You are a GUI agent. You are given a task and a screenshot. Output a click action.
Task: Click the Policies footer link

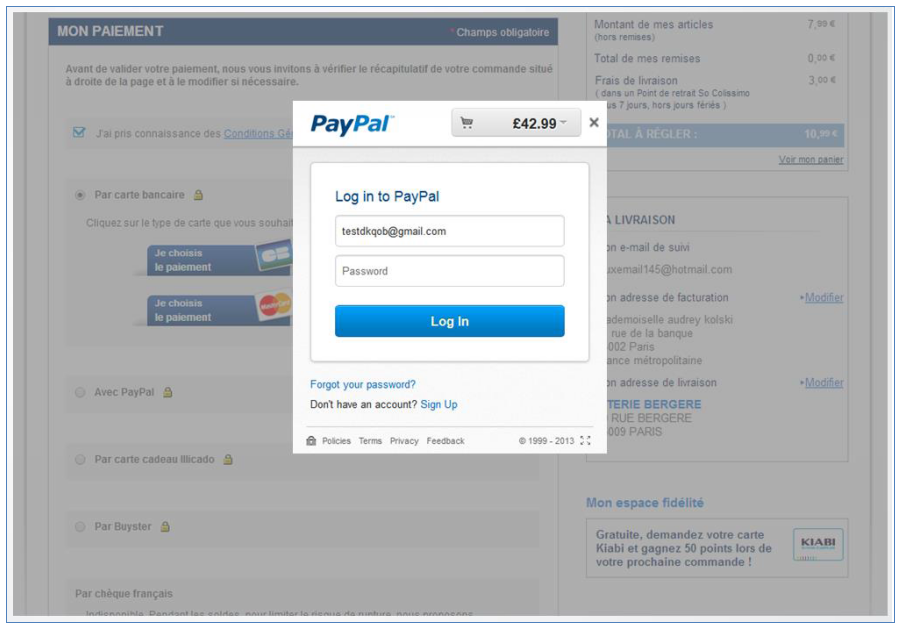[x=336, y=441]
